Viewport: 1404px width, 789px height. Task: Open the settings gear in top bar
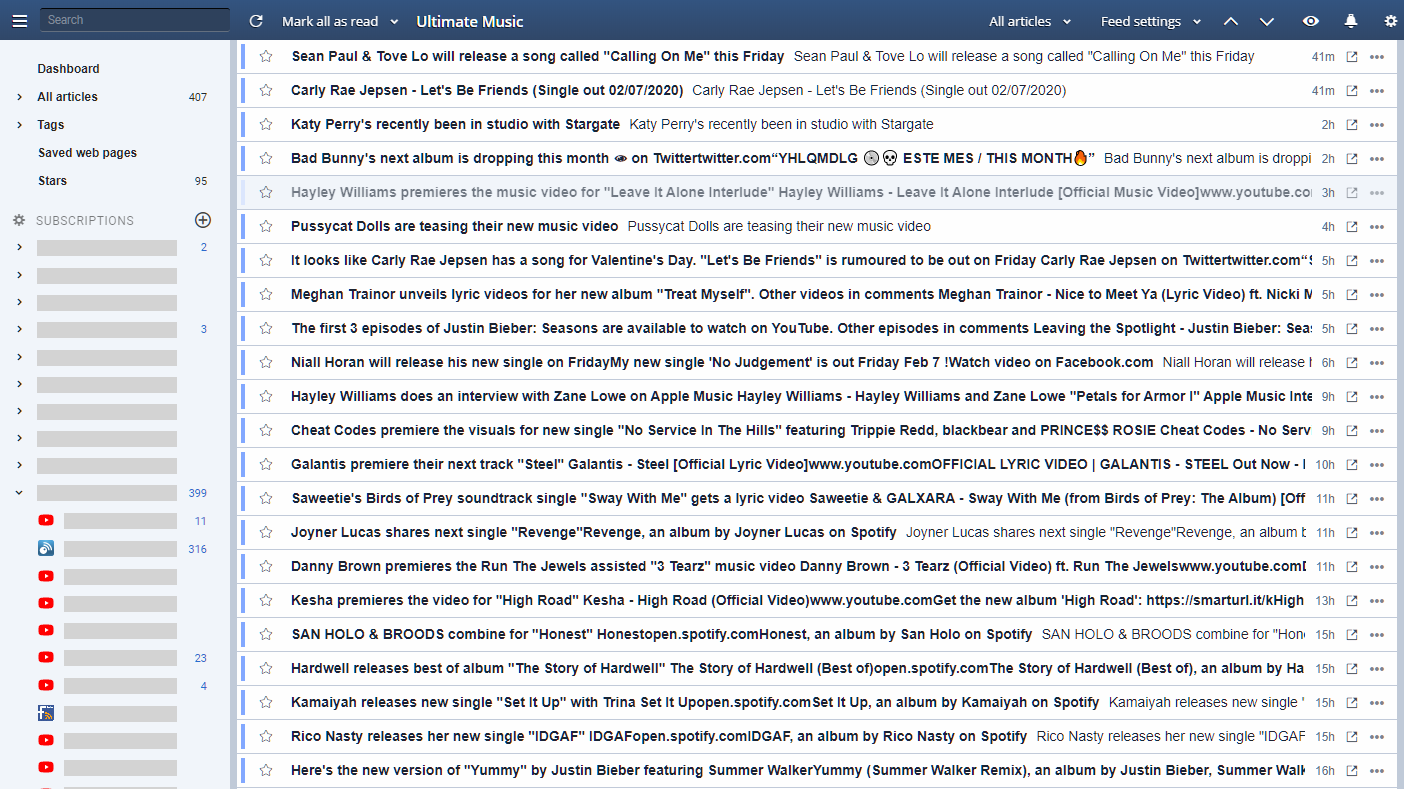tap(1390, 21)
